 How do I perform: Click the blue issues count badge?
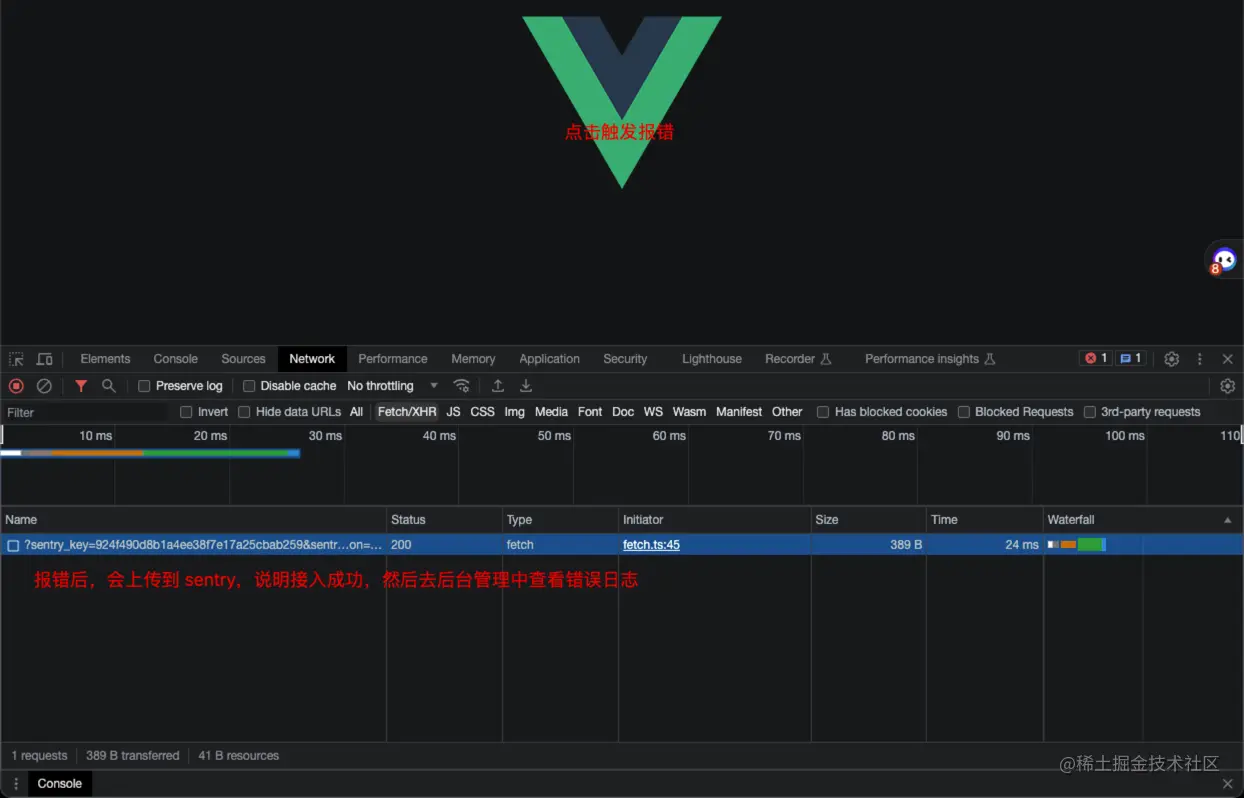(1130, 358)
